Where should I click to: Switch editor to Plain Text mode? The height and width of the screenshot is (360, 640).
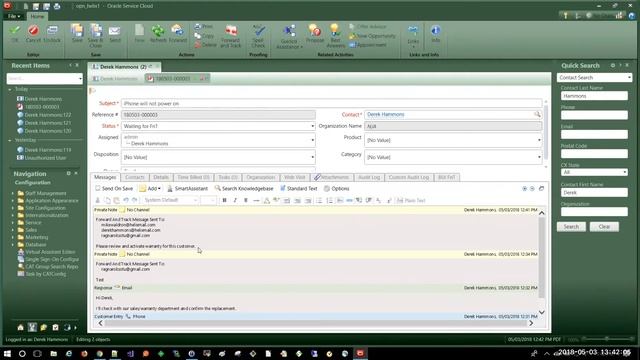[411, 200]
